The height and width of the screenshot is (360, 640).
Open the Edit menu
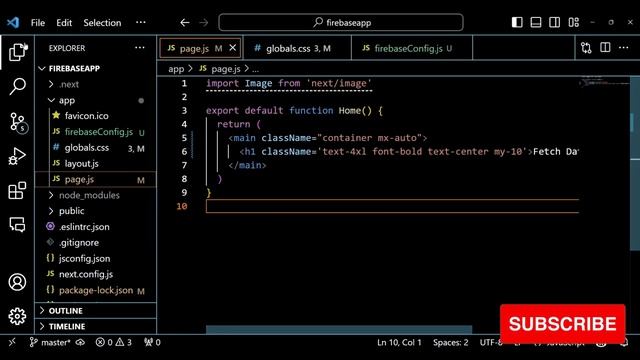(64, 23)
